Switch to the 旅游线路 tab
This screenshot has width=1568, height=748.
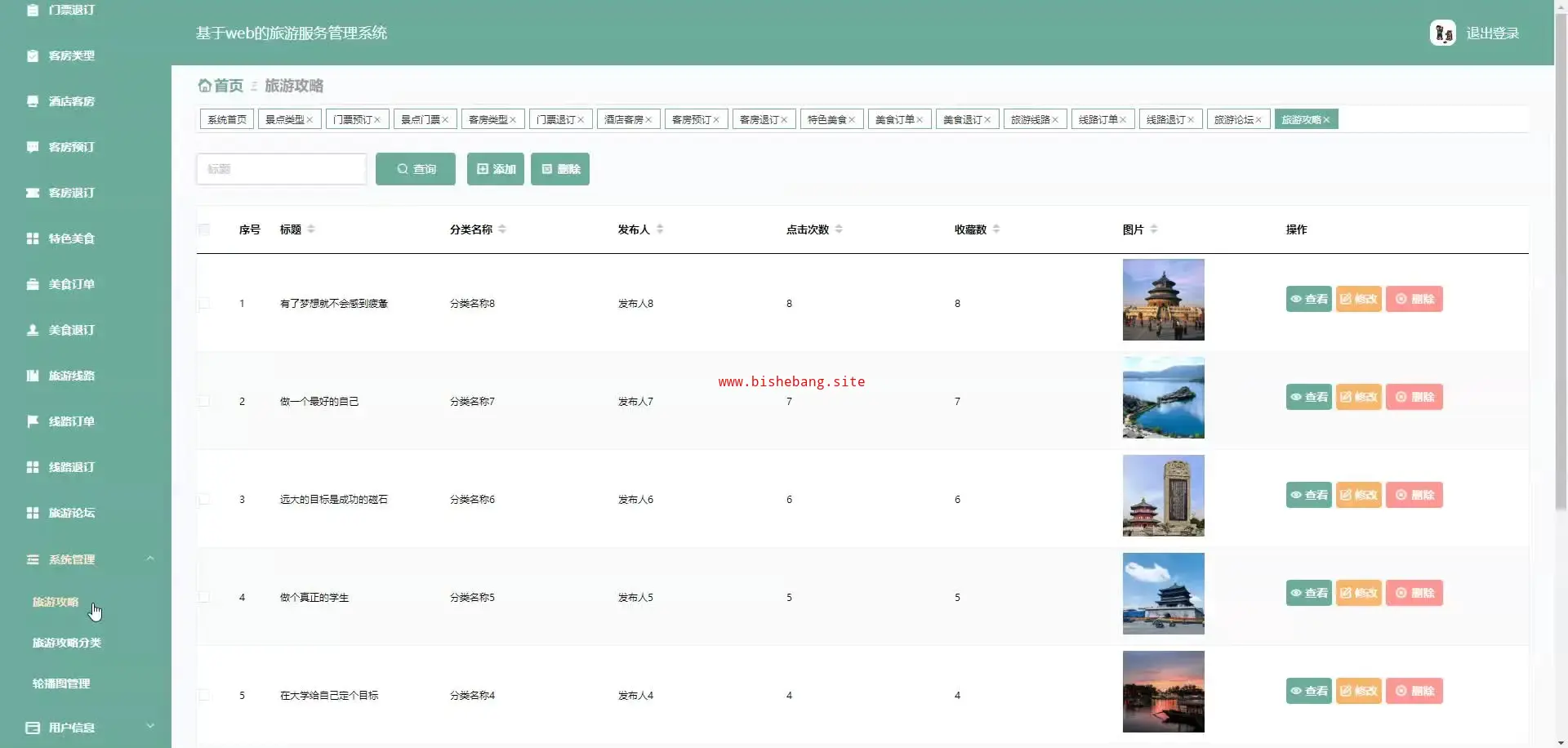(x=1030, y=120)
